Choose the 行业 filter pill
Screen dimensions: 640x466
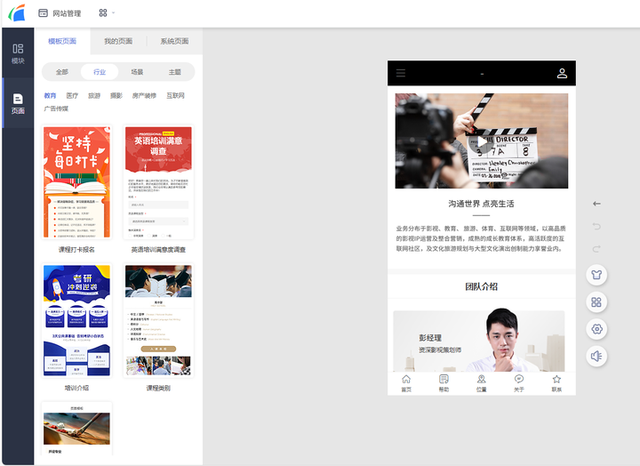pyautogui.click(x=100, y=72)
